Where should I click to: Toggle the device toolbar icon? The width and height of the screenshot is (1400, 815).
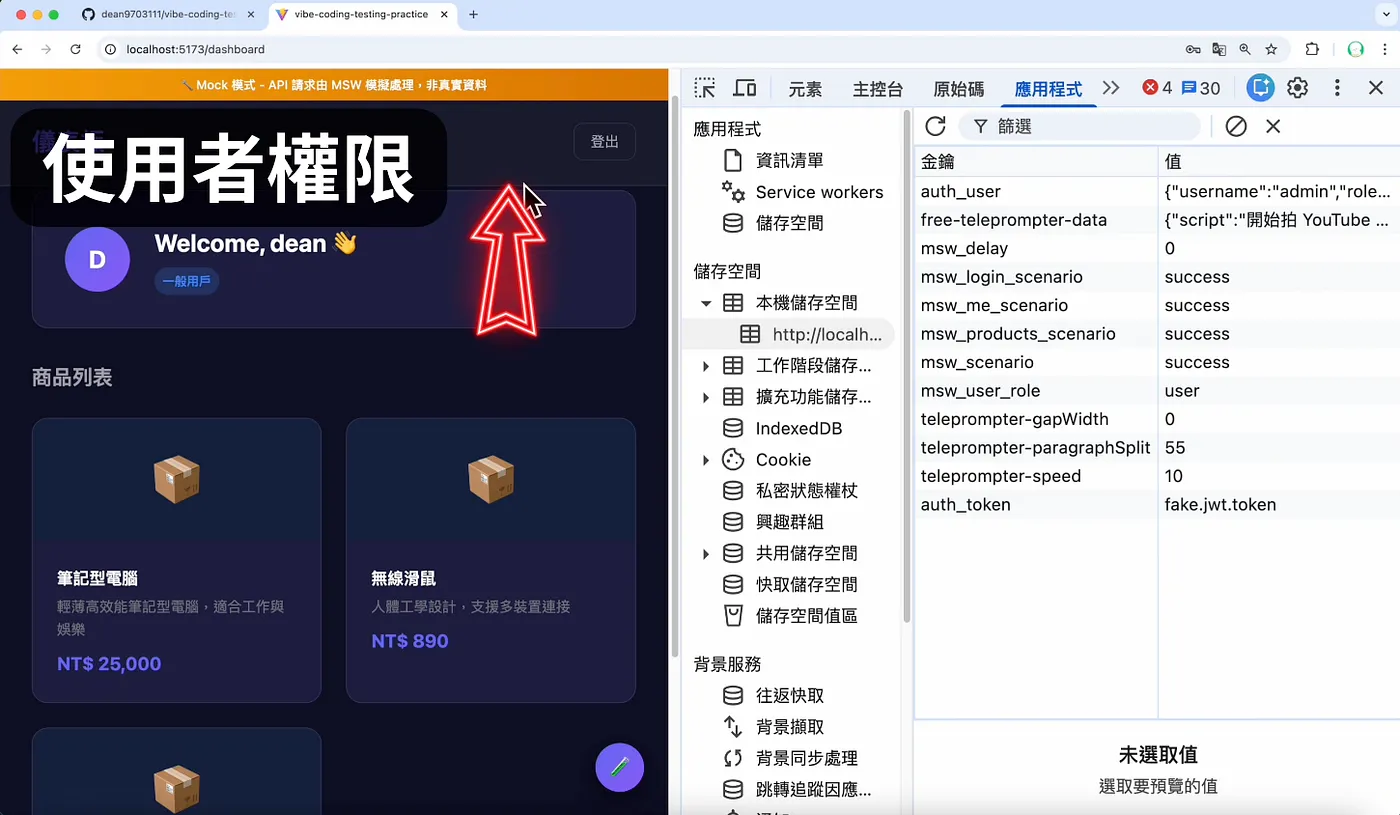point(744,88)
